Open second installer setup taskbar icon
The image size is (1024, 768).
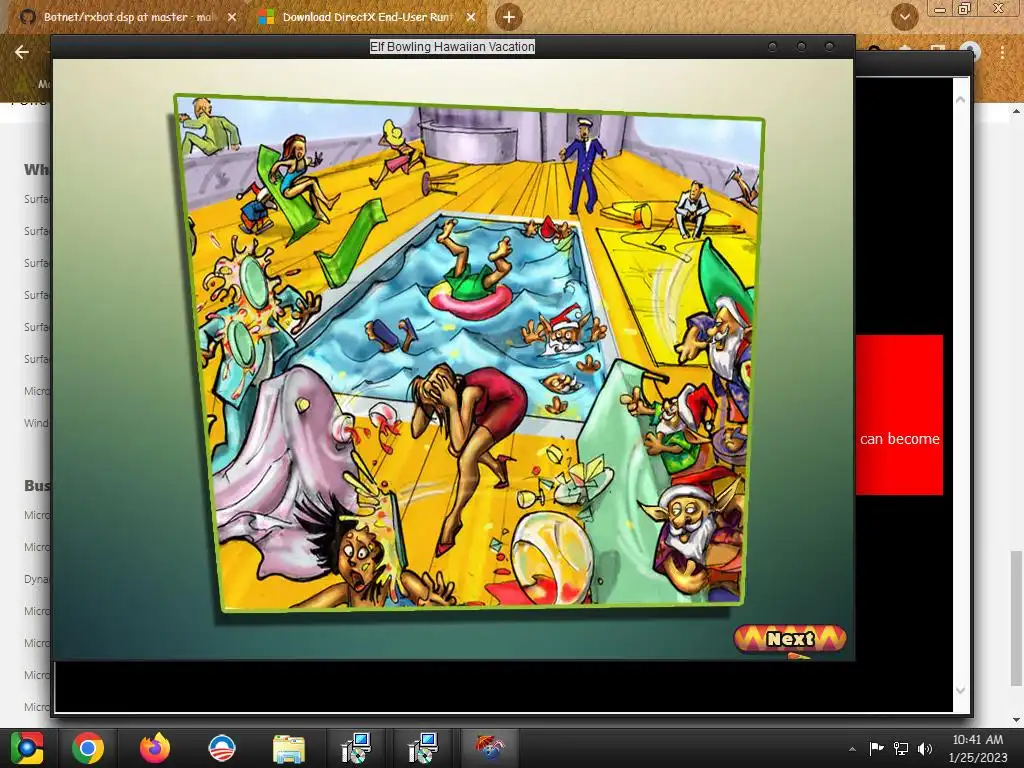point(423,748)
